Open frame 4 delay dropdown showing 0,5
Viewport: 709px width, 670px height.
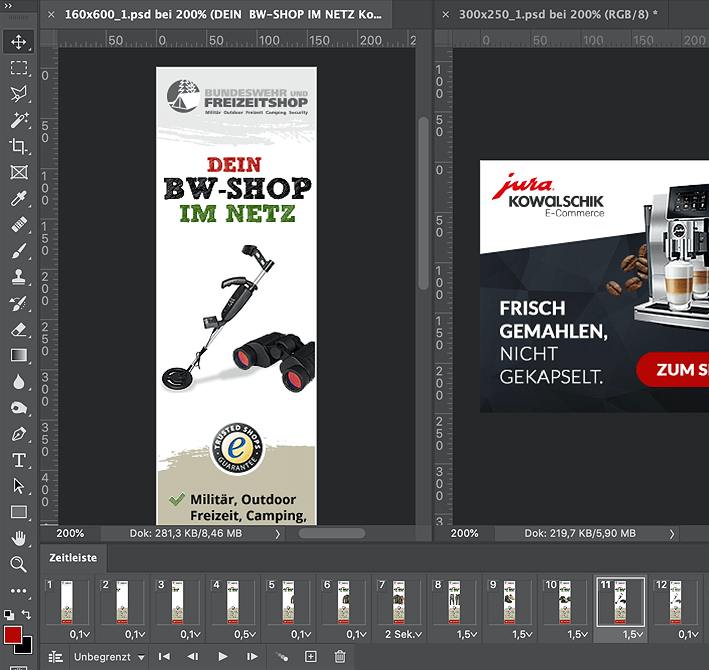coord(245,635)
